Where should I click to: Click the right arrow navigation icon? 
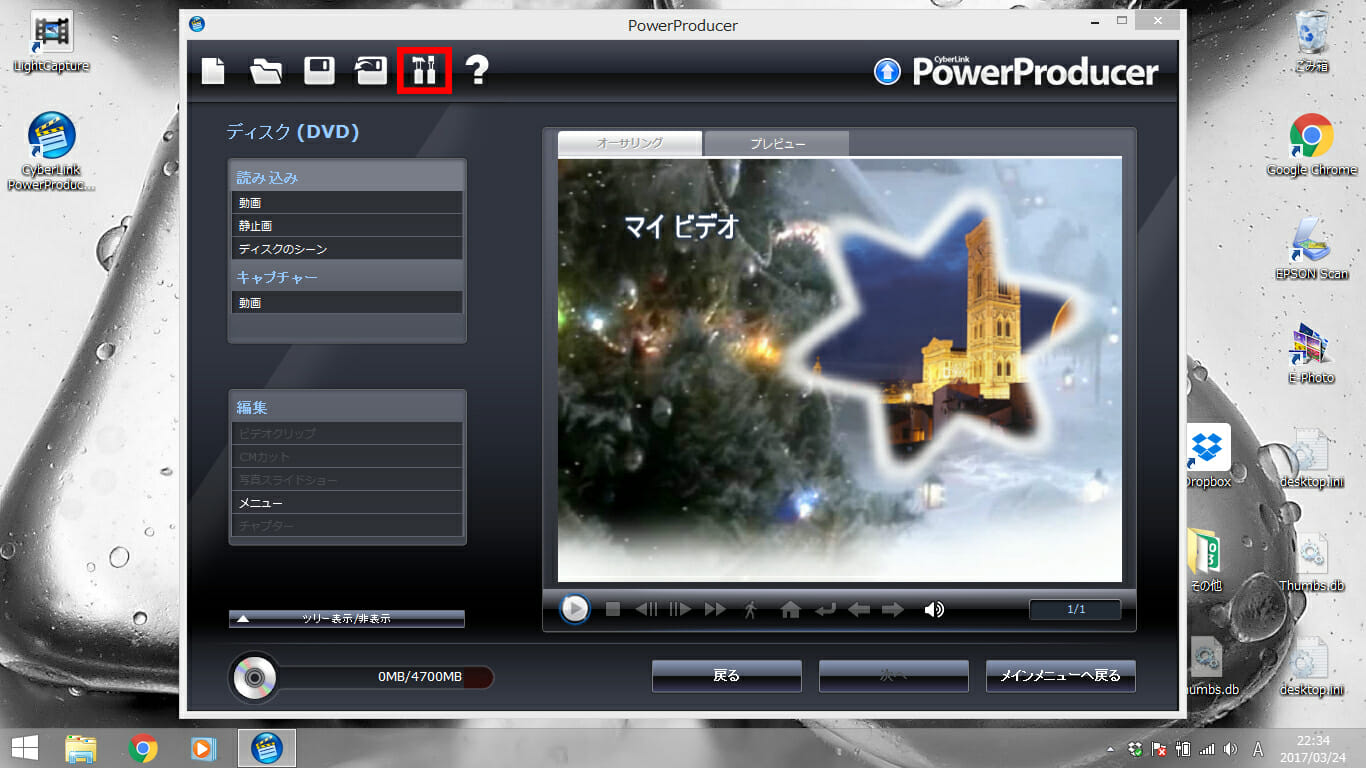(x=893, y=609)
